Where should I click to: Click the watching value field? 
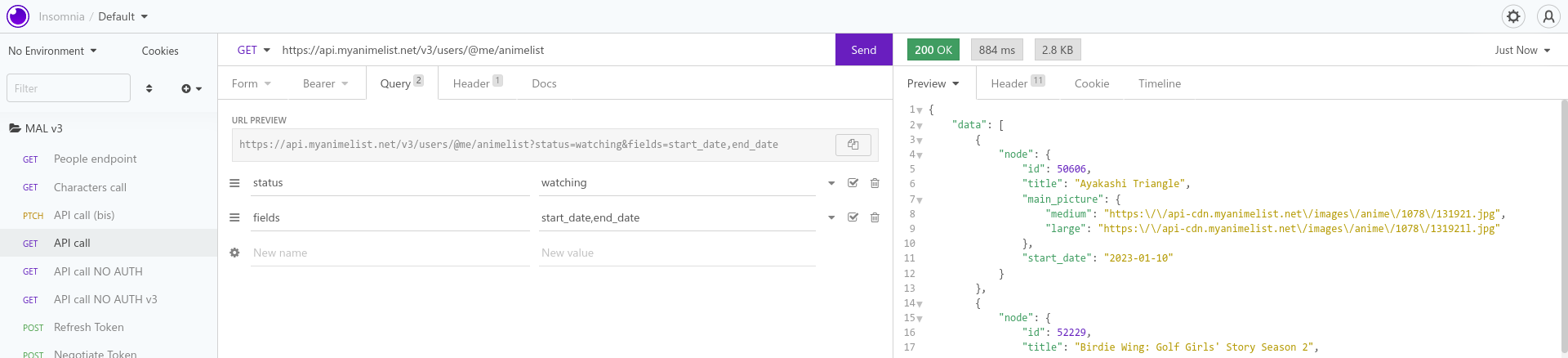pos(677,183)
